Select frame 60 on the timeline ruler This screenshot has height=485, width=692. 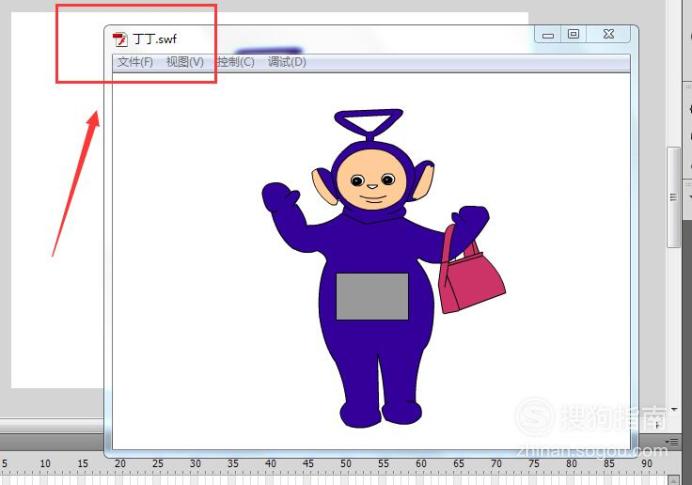click(x=421, y=464)
